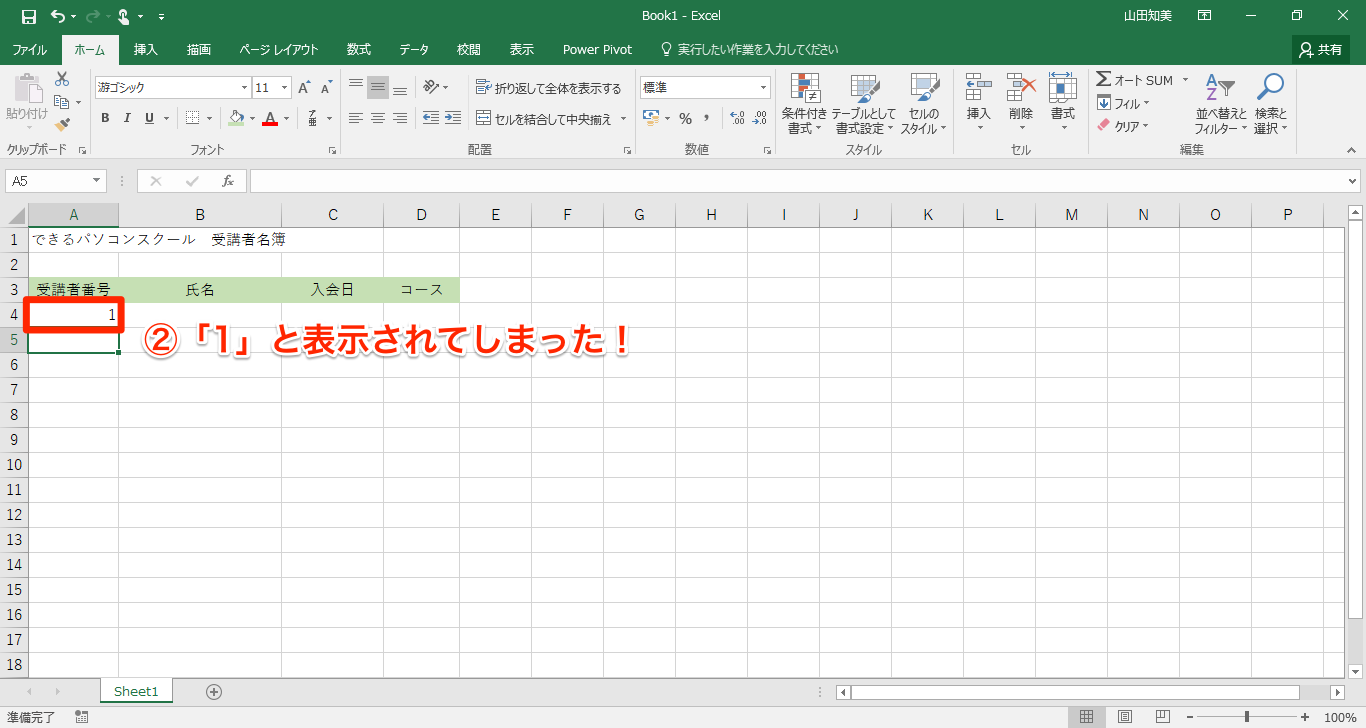Increase the font size
Image resolution: width=1366 pixels, height=728 pixels.
(305, 88)
